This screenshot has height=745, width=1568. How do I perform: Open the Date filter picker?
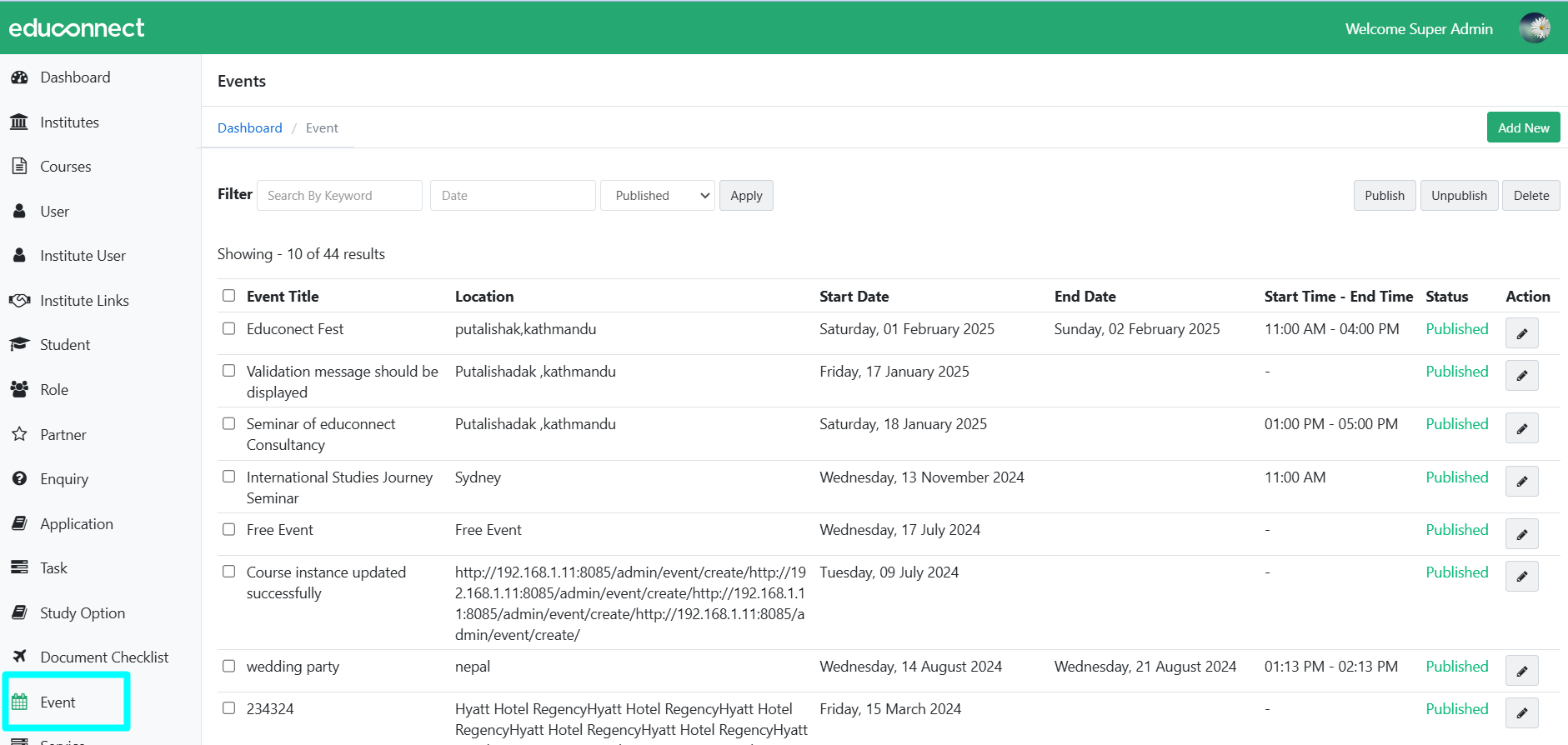512,196
